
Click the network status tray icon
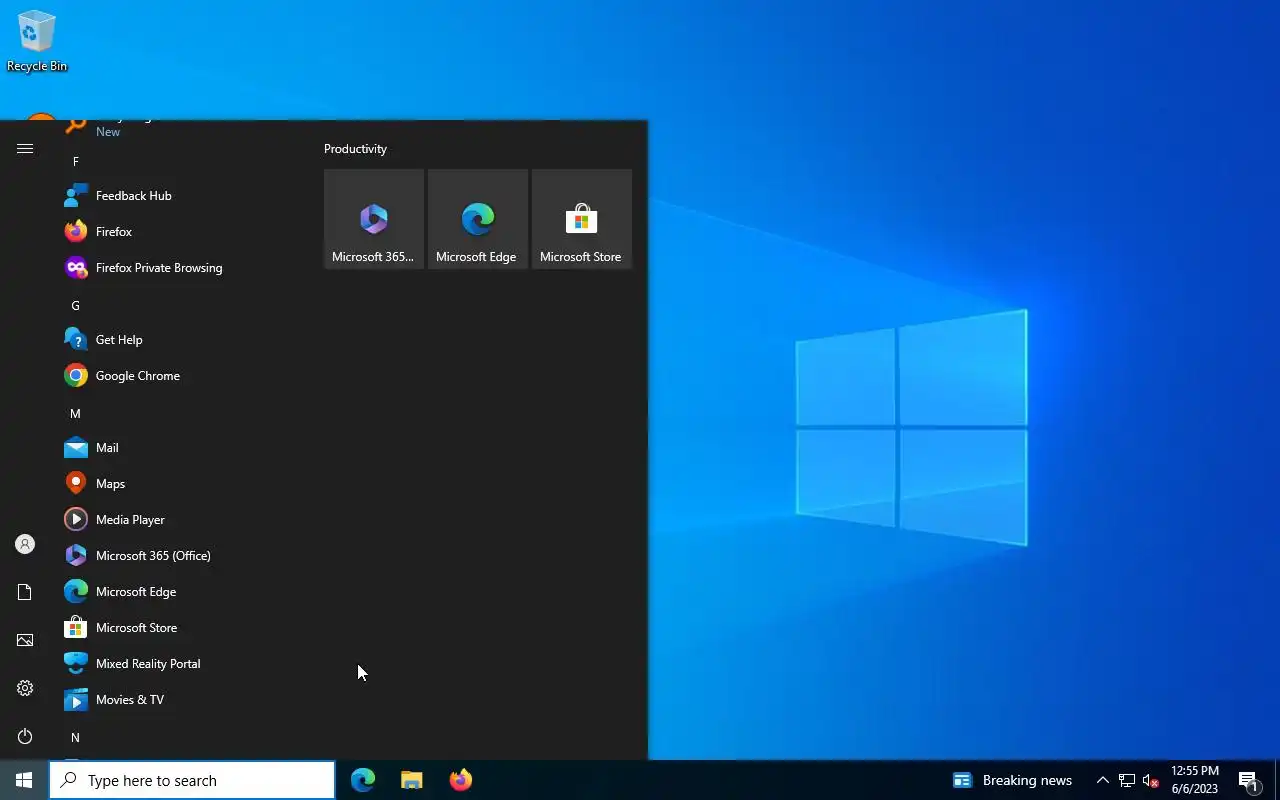click(x=1127, y=780)
